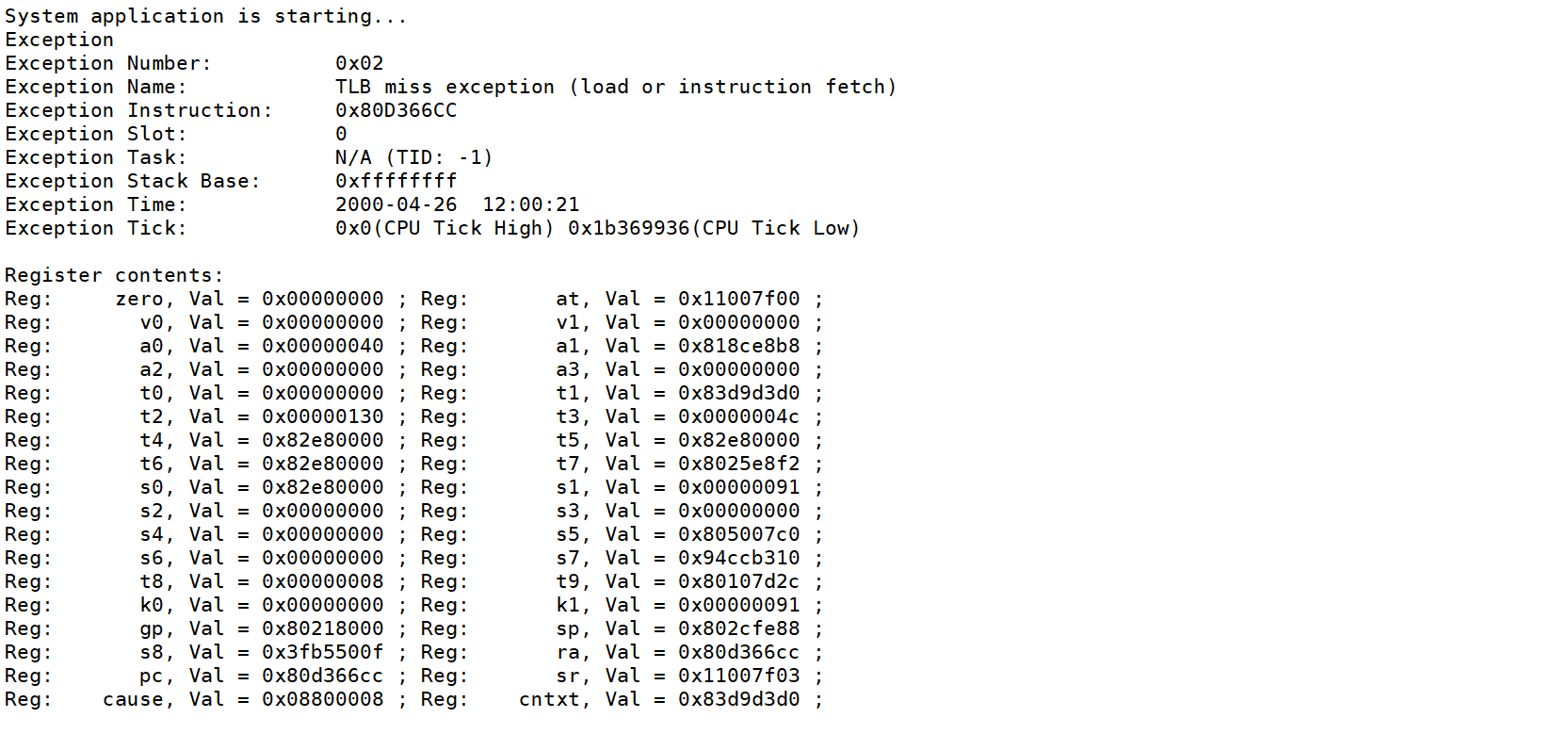This screenshot has width=1568, height=734.
Task: Click the TLB miss exception name text
Action: coord(615,87)
